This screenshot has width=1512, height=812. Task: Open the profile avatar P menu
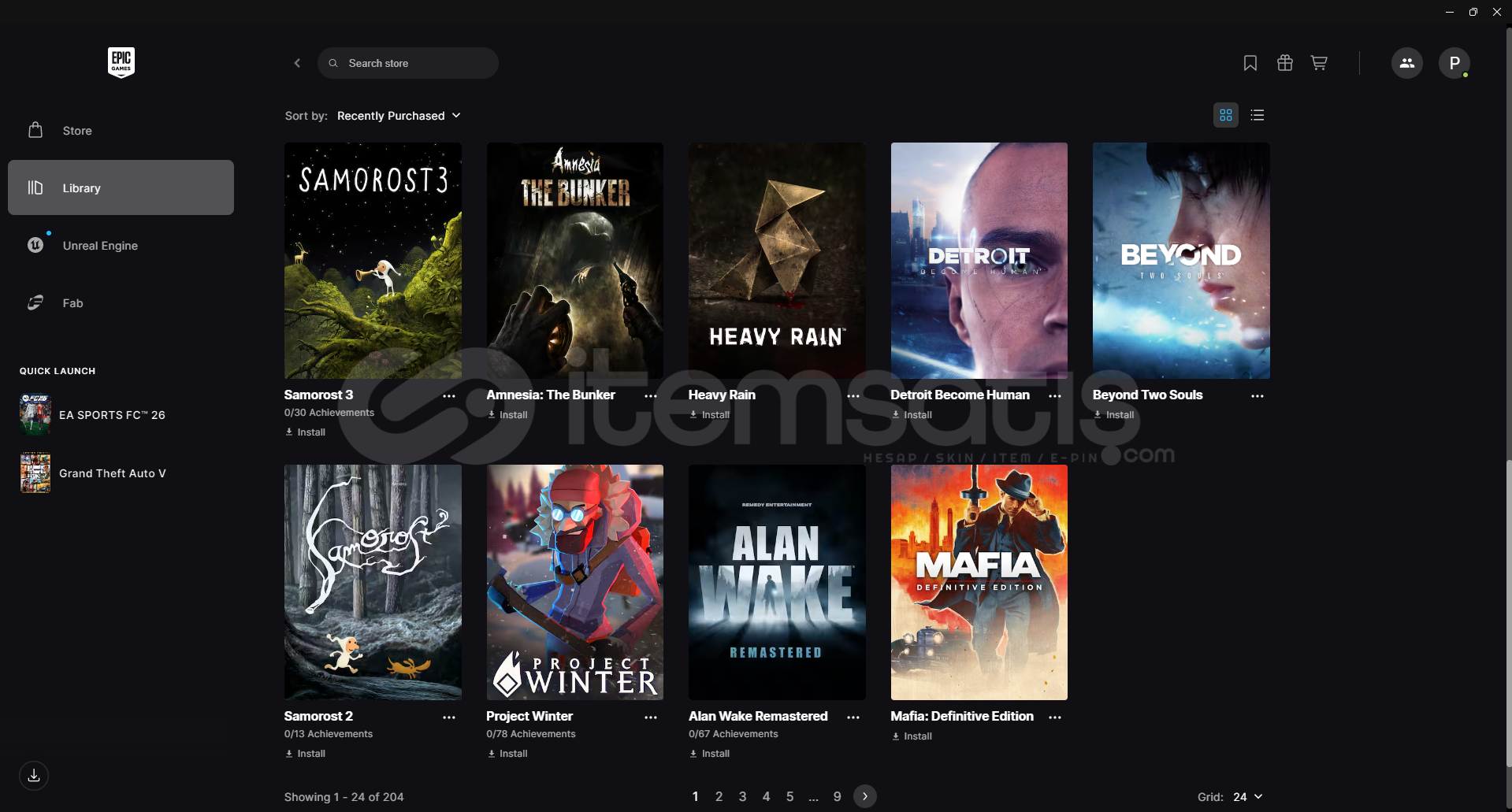(1454, 63)
